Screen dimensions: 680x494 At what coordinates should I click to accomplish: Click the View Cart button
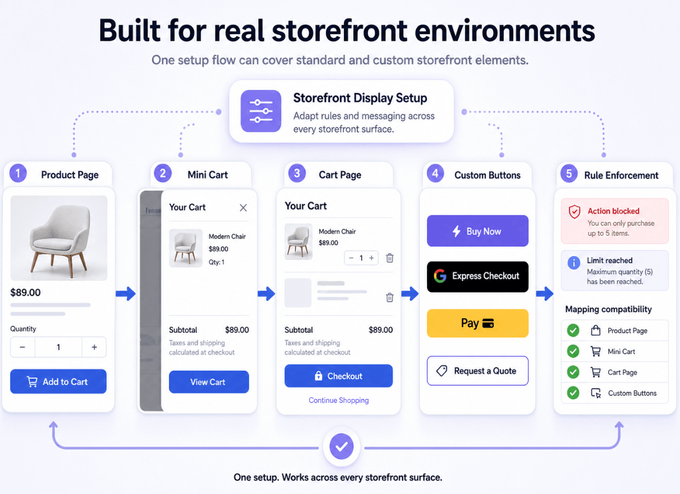(x=209, y=382)
